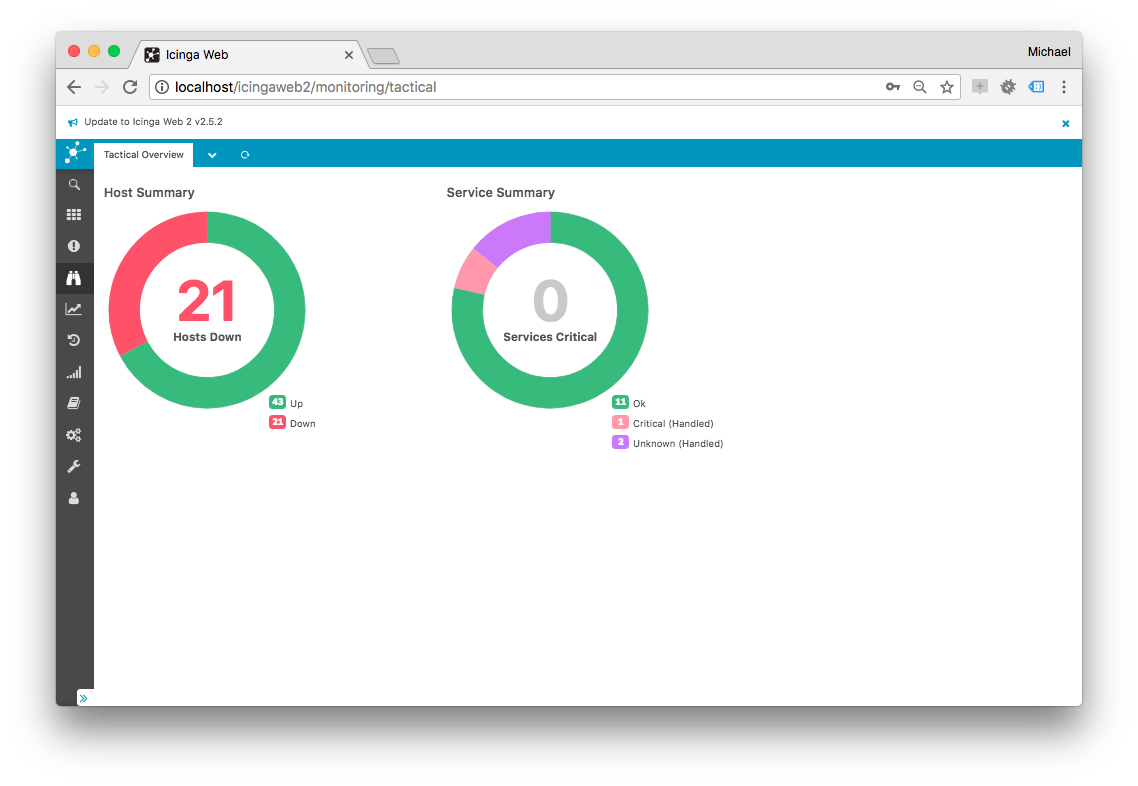This screenshot has width=1138, height=786.
Task: Click the grey plus extension icon
Action: click(x=980, y=87)
